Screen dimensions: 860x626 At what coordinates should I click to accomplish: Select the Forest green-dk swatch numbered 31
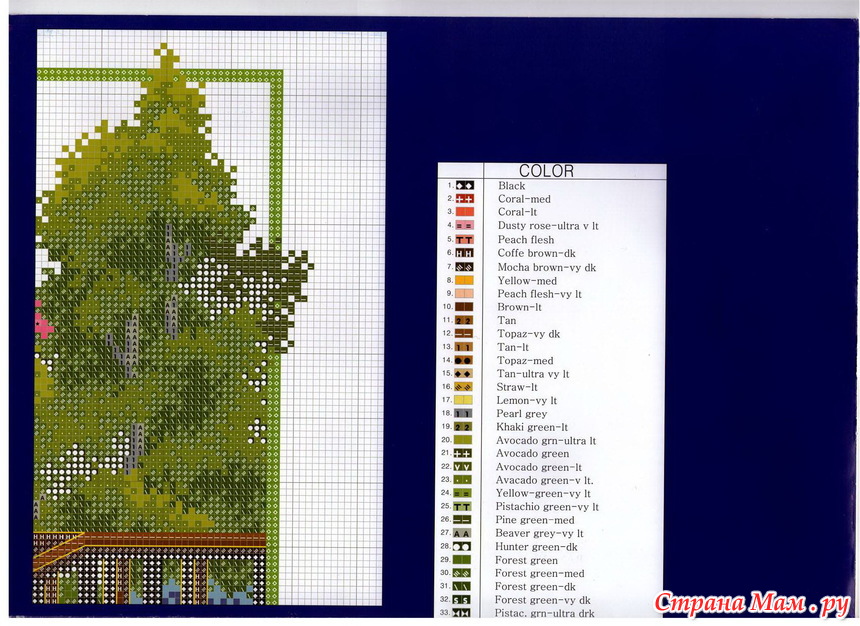(462, 586)
